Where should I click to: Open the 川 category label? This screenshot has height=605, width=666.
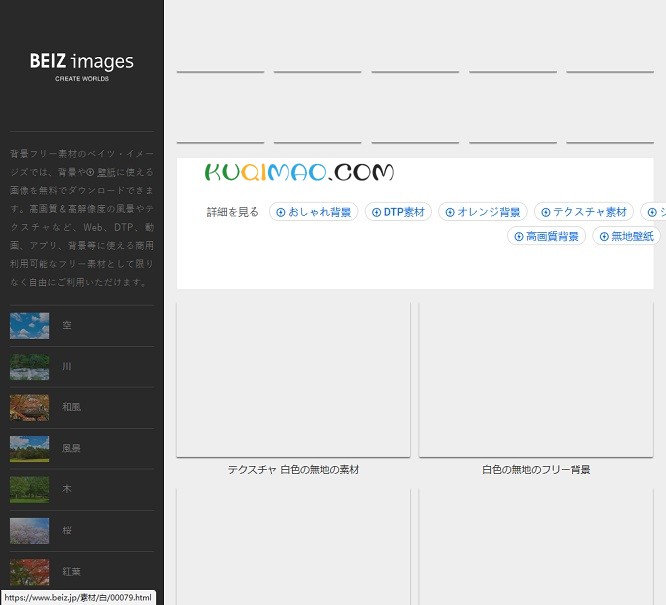67,366
